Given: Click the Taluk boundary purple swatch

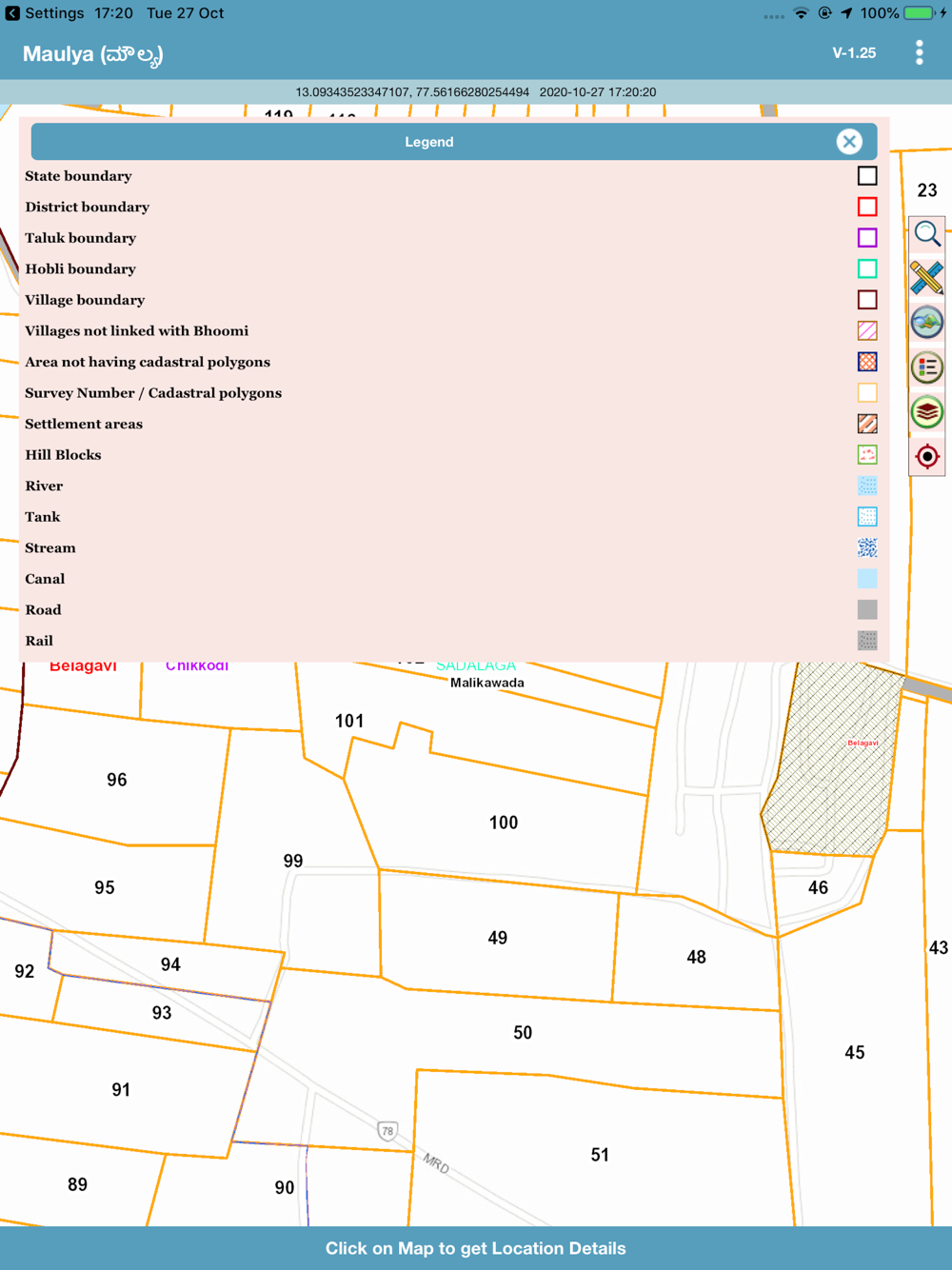Looking at the screenshot, I should (x=867, y=238).
